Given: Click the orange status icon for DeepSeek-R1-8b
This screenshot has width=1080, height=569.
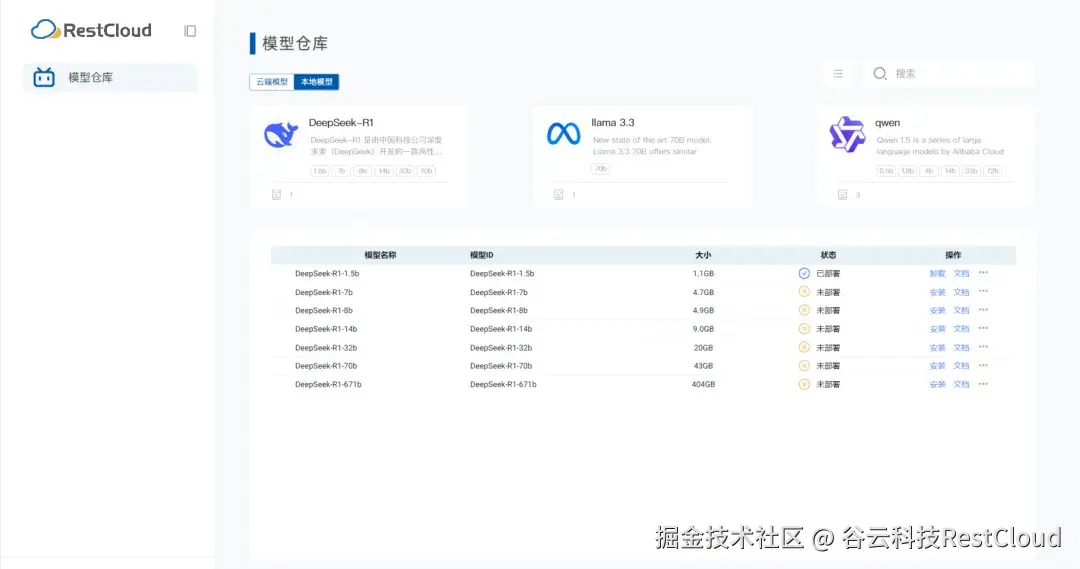Looking at the screenshot, I should click(x=804, y=311).
